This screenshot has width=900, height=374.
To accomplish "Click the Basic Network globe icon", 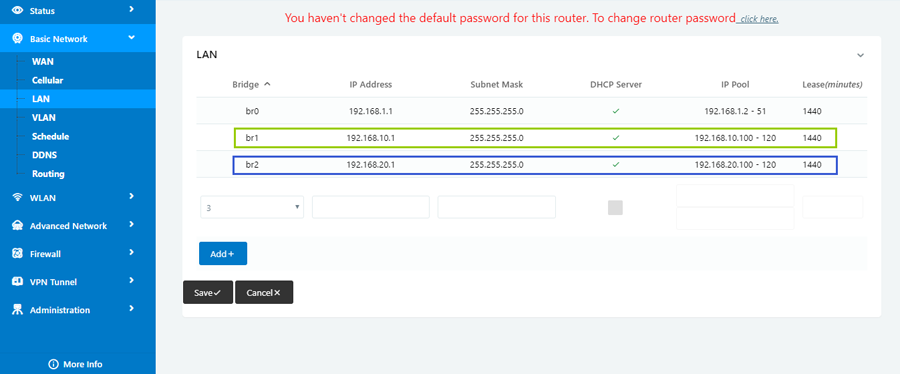I will (17, 39).
